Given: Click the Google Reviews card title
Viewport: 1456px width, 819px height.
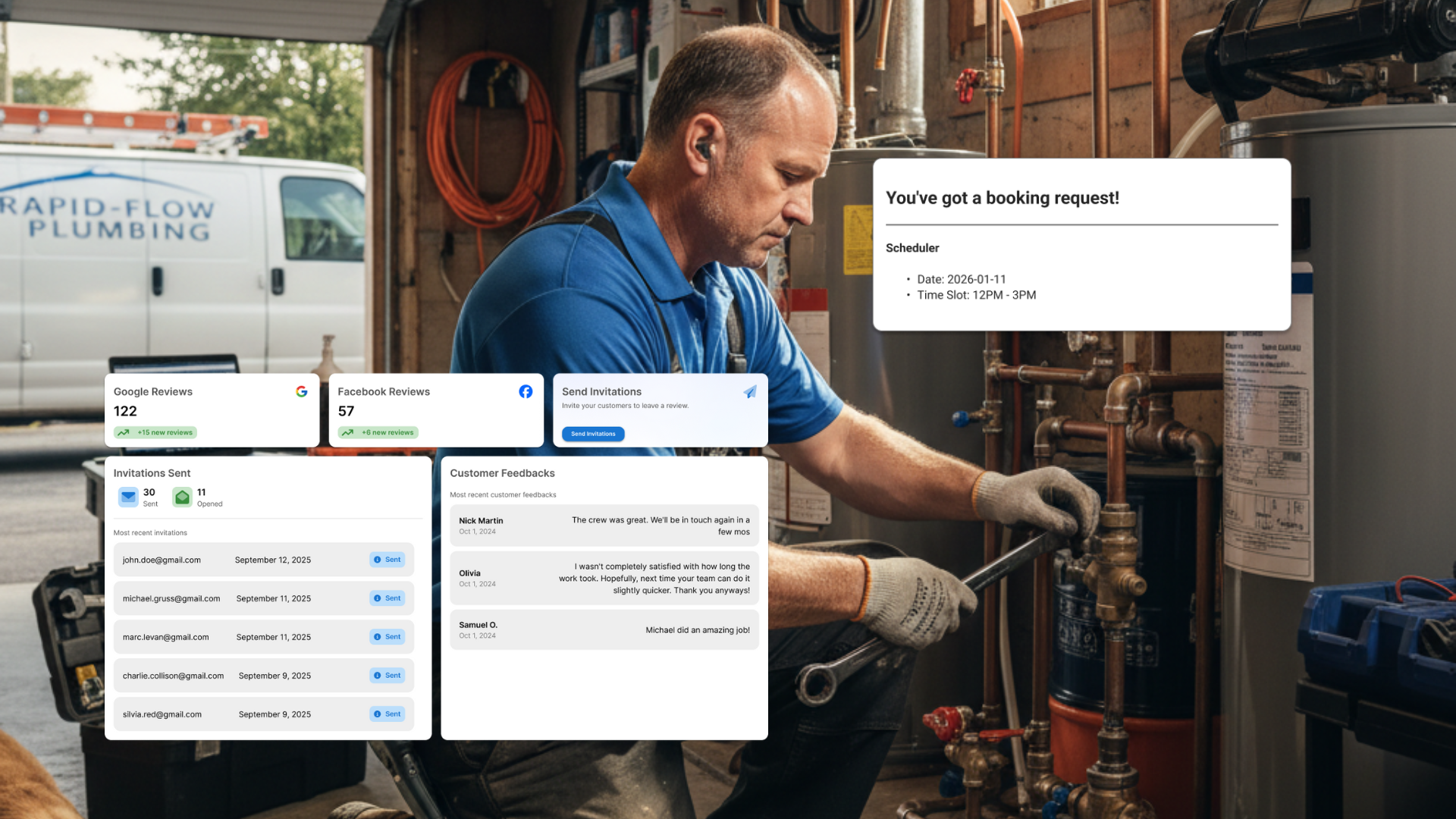Looking at the screenshot, I should (x=153, y=392).
